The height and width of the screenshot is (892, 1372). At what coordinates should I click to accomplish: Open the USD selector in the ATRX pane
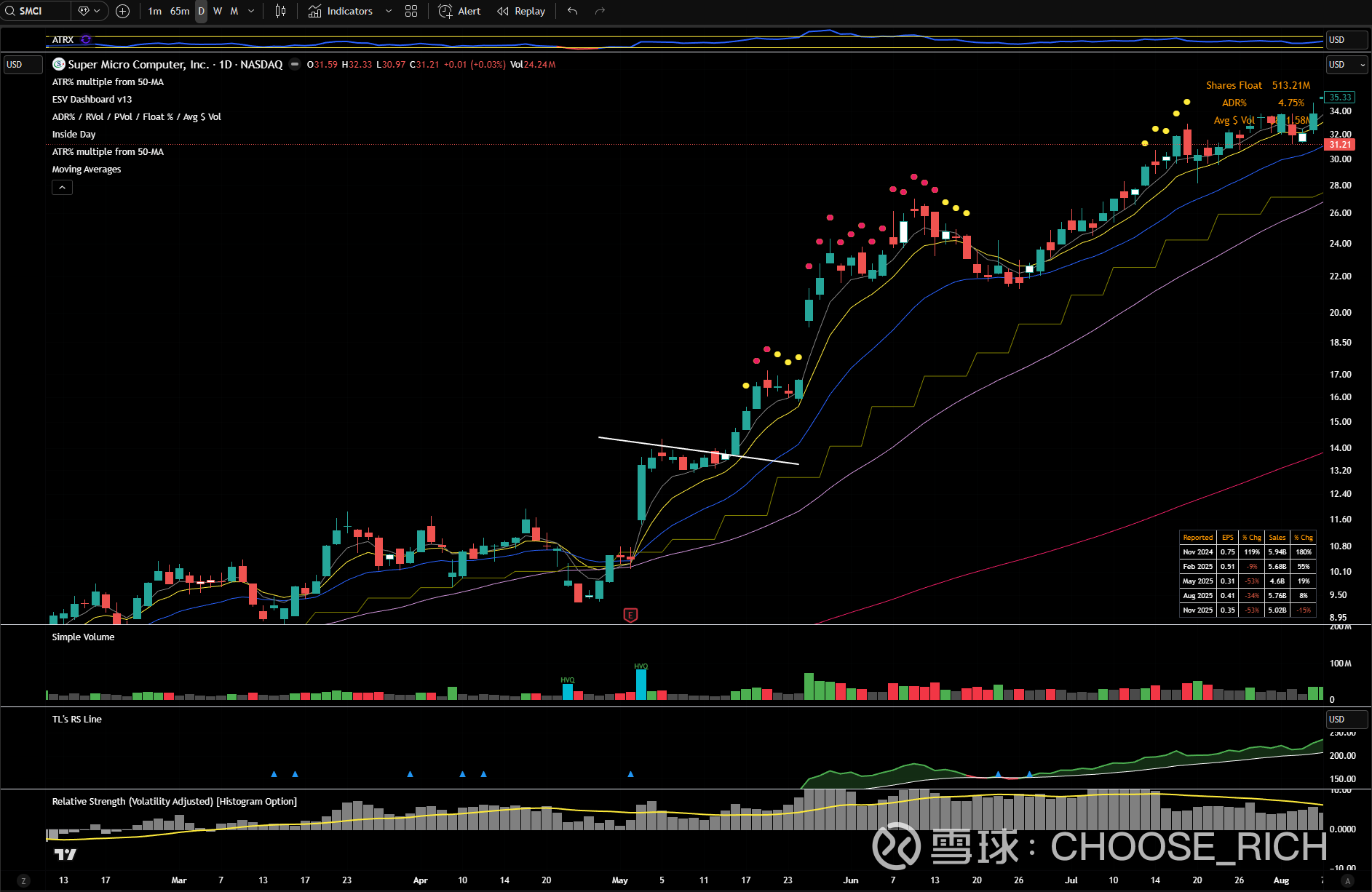pos(1346,40)
